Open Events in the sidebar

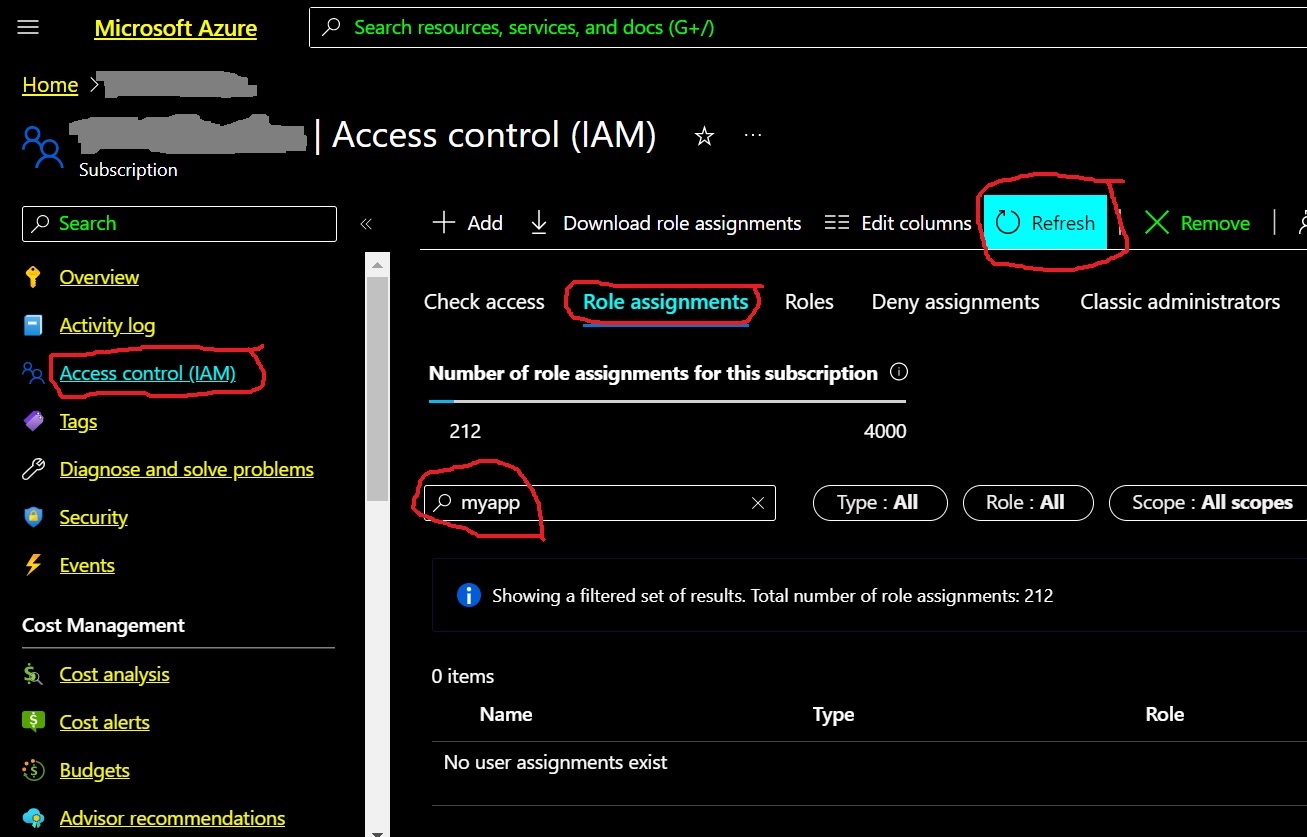coord(87,565)
